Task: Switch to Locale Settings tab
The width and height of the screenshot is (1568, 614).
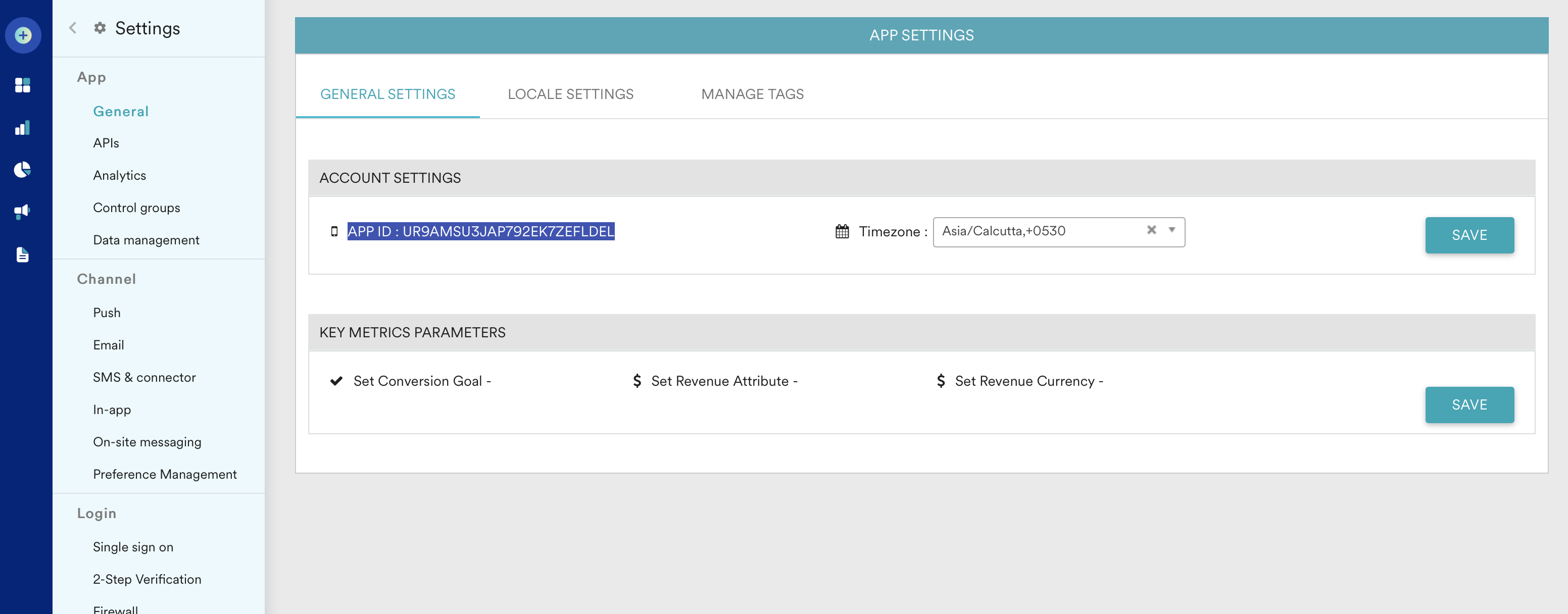Action: tap(570, 94)
